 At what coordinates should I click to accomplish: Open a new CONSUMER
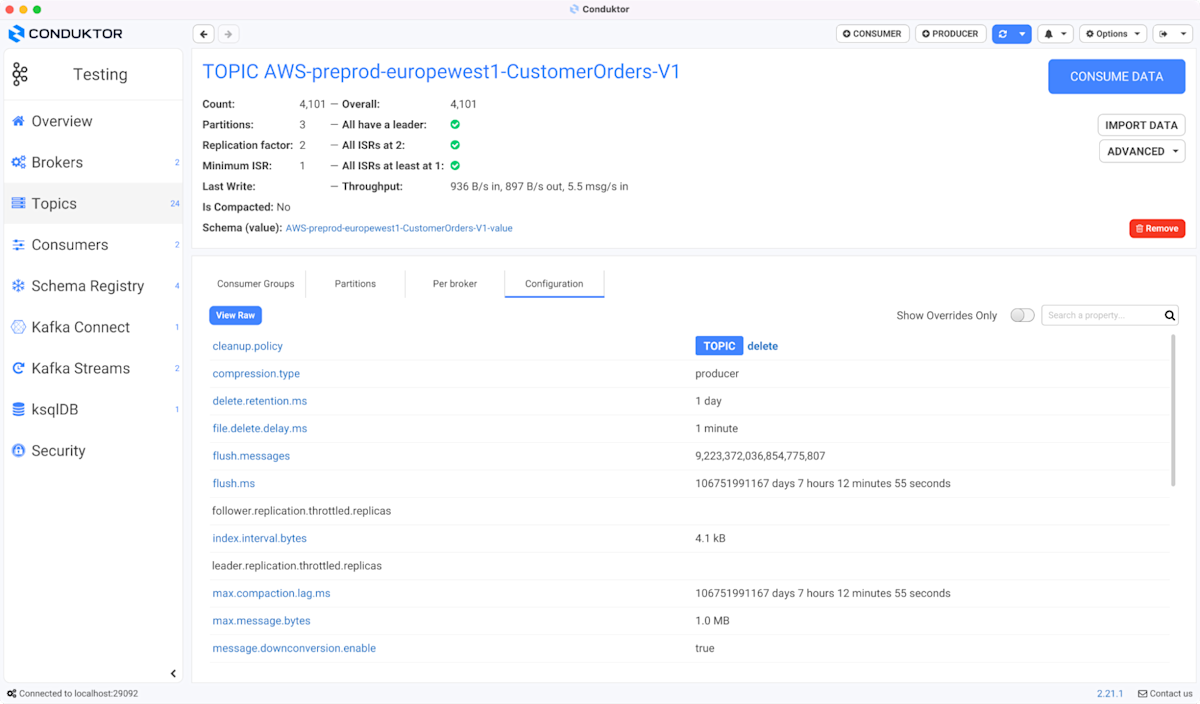tap(872, 34)
